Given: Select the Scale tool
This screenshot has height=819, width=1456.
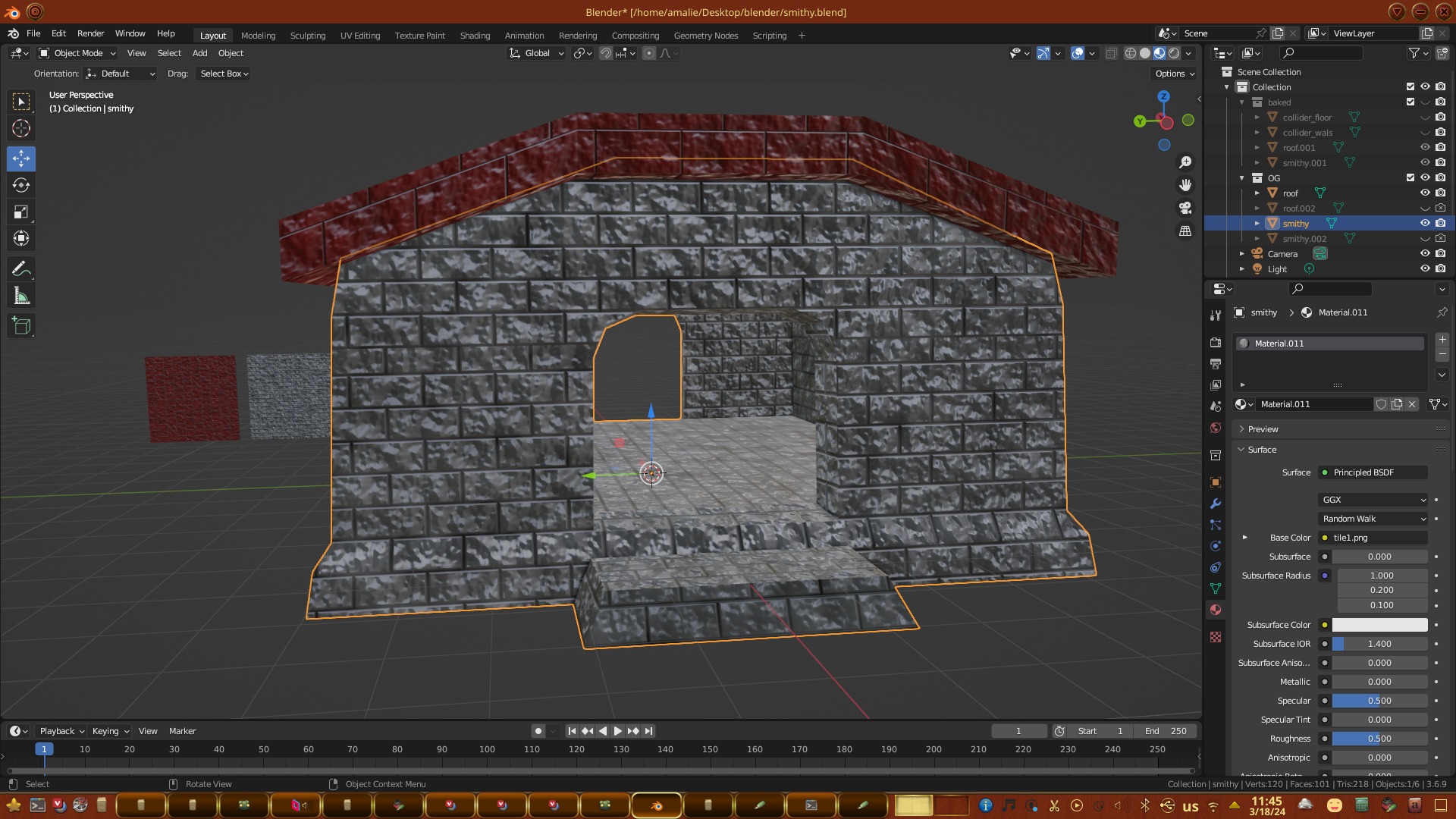Looking at the screenshot, I should (21, 212).
